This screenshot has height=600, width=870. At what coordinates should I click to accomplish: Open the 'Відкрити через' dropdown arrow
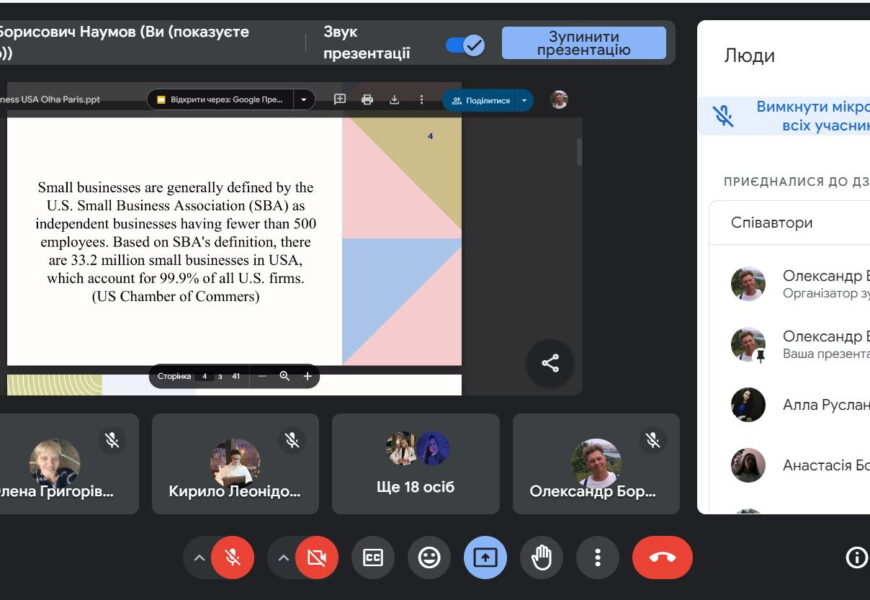304,100
